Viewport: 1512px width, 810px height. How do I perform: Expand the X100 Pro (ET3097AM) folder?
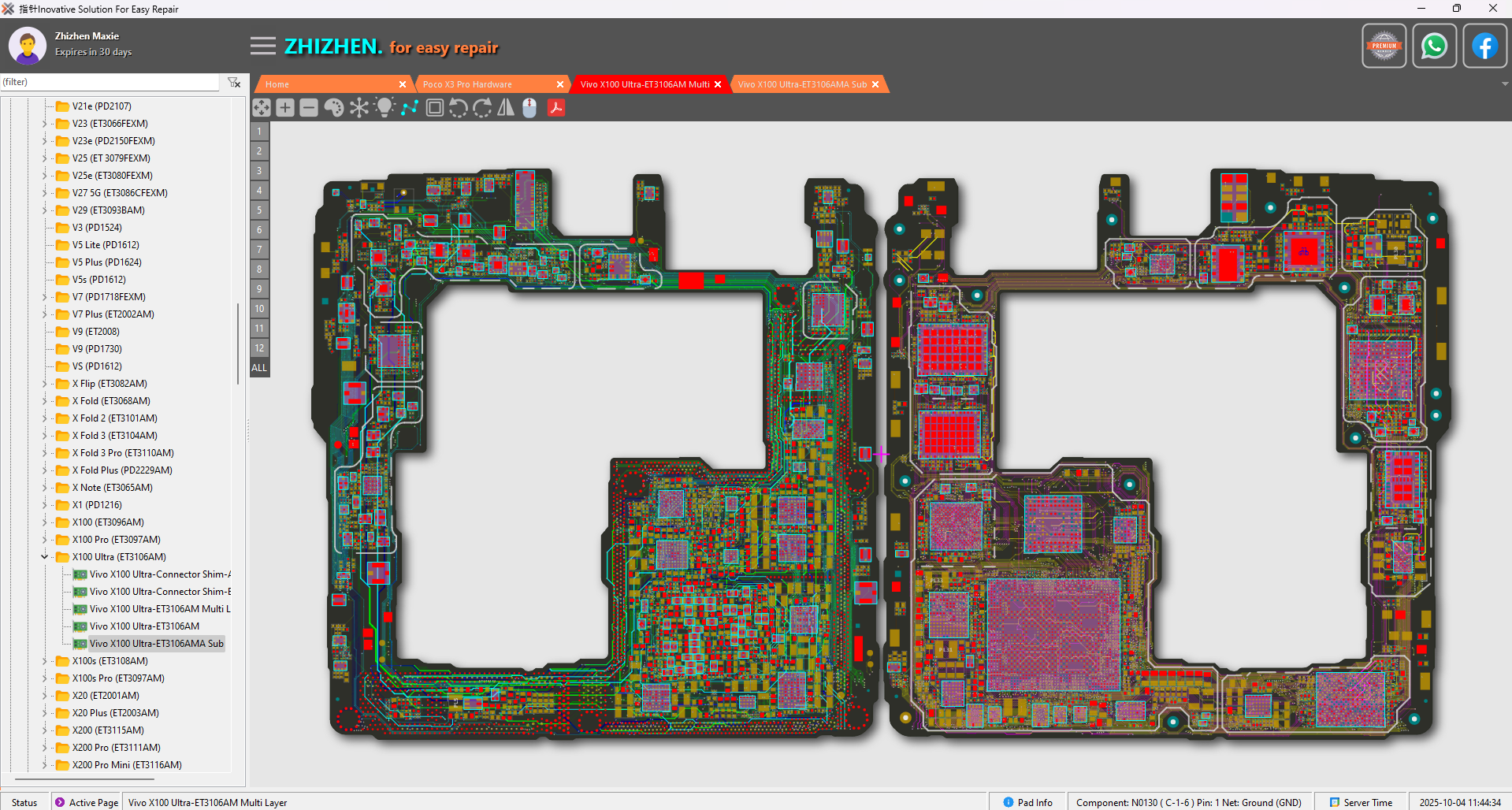[45, 540]
